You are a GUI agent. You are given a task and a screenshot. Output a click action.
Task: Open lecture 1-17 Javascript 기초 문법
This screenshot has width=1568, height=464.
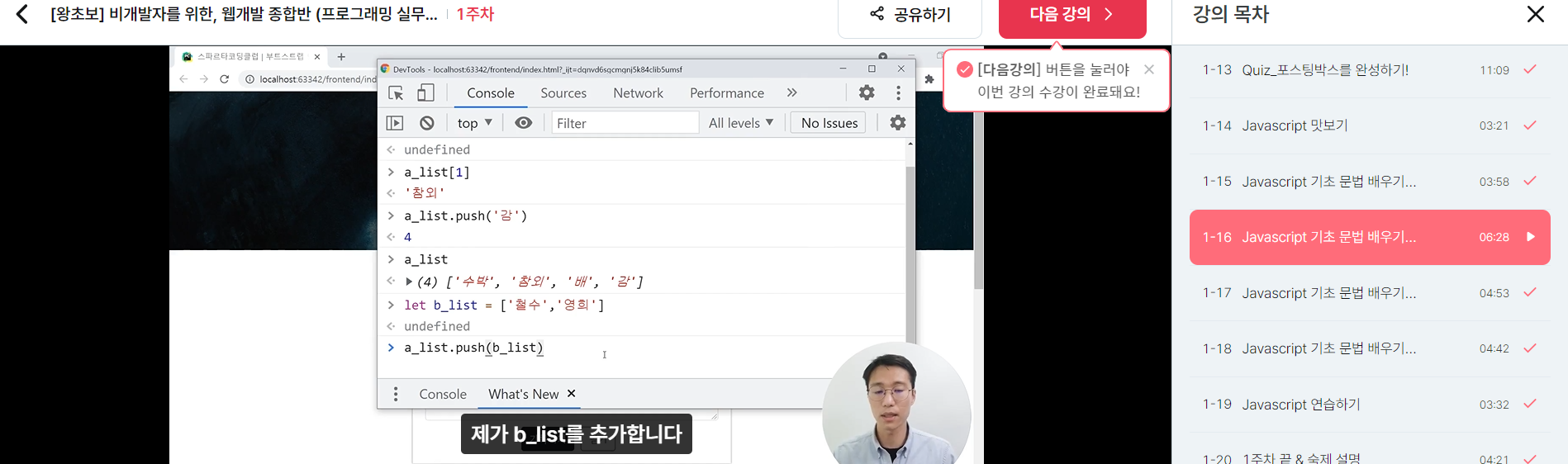click(x=1370, y=293)
